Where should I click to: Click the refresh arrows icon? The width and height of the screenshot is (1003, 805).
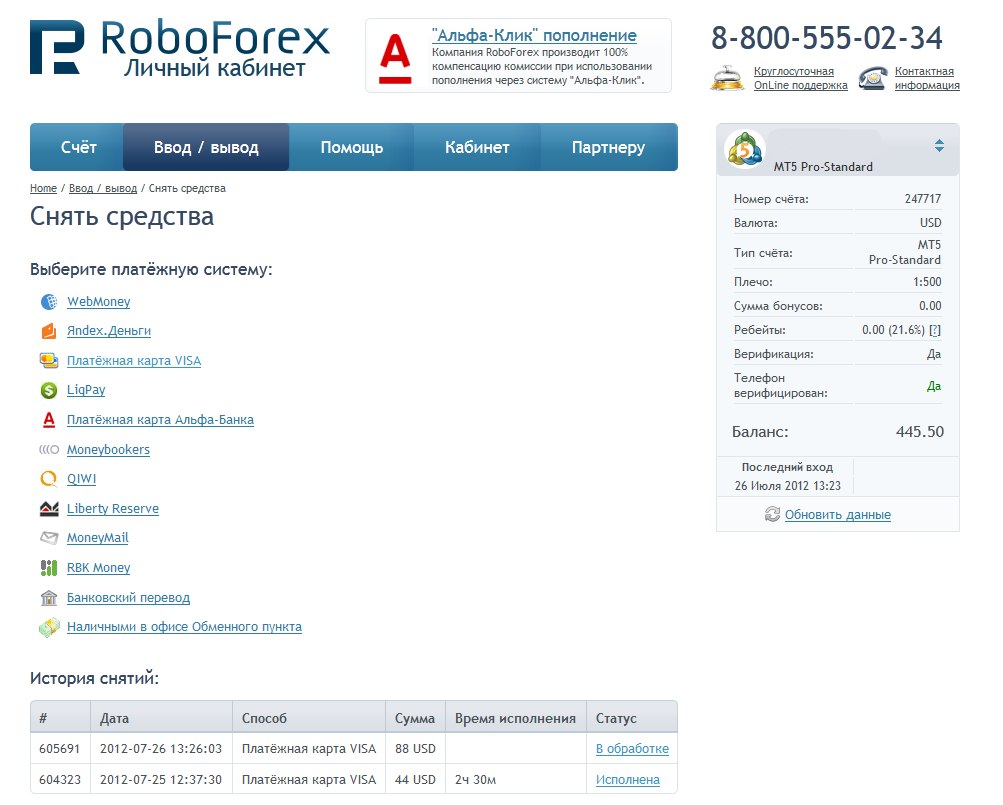click(x=772, y=514)
